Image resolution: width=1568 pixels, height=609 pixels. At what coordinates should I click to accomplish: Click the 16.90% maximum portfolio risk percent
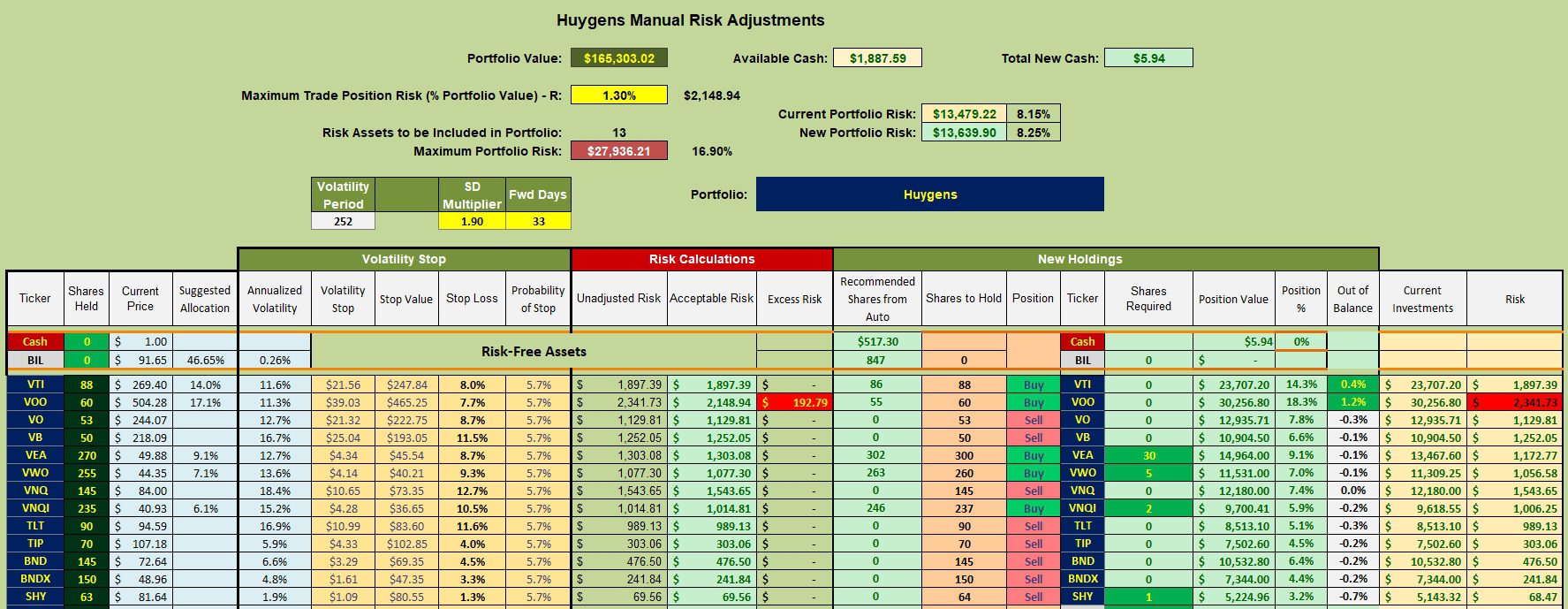click(x=712, y=151)
